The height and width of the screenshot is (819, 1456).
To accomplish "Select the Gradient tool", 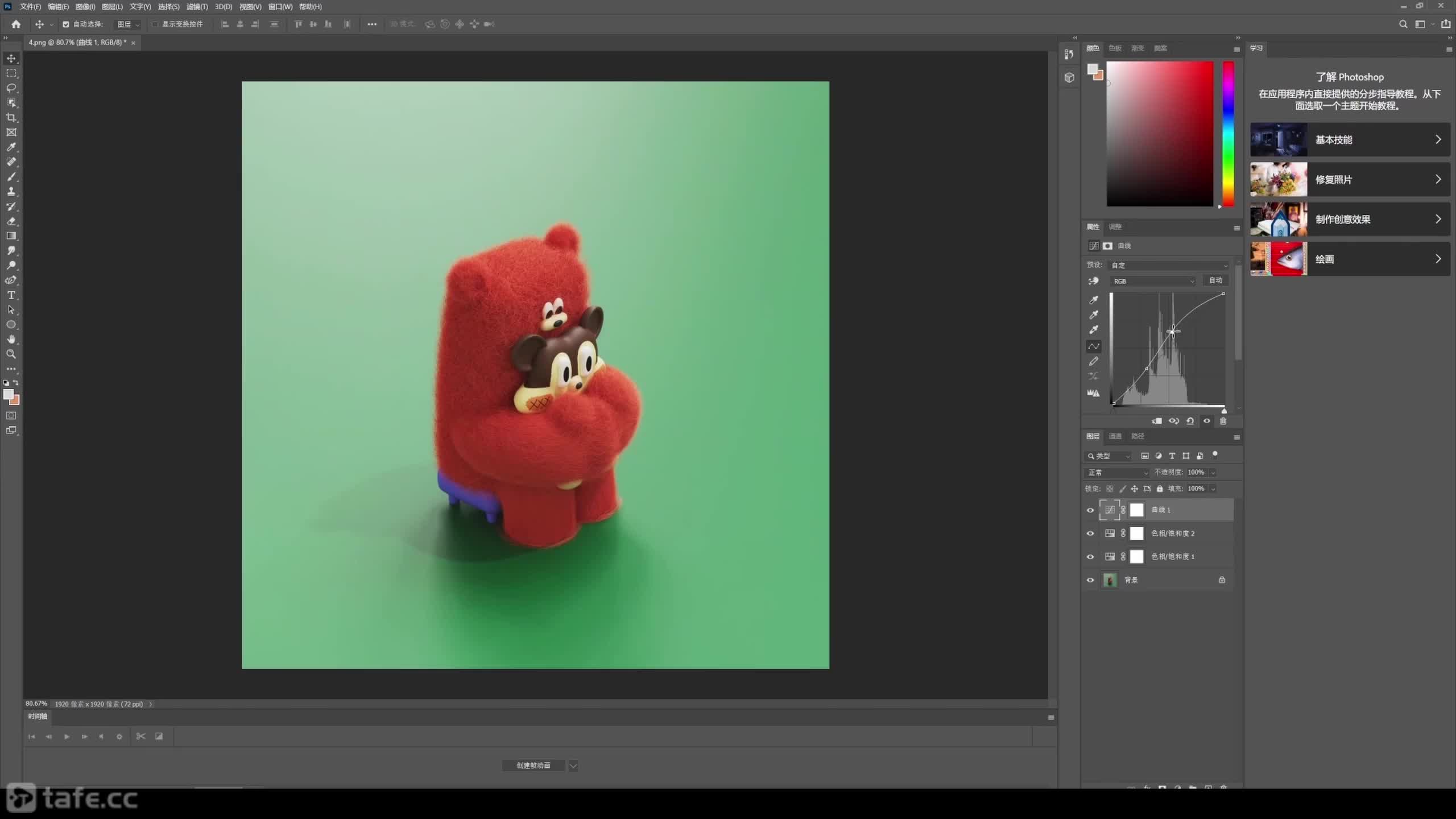I will pyautogui.click(x=11, y=236).
